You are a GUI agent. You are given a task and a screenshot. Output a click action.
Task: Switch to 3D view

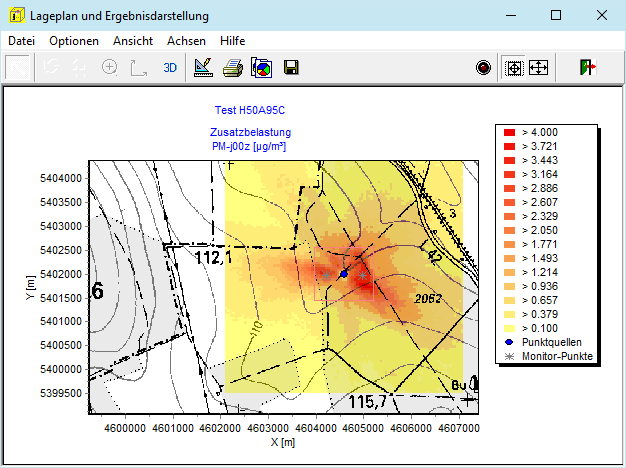click(x=170, y=67)
